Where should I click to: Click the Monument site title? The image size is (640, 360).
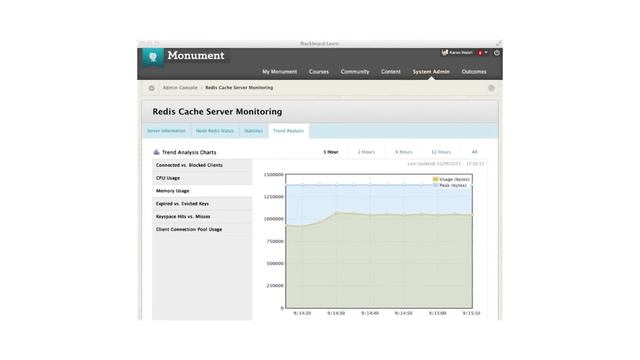tap(196, 56)
